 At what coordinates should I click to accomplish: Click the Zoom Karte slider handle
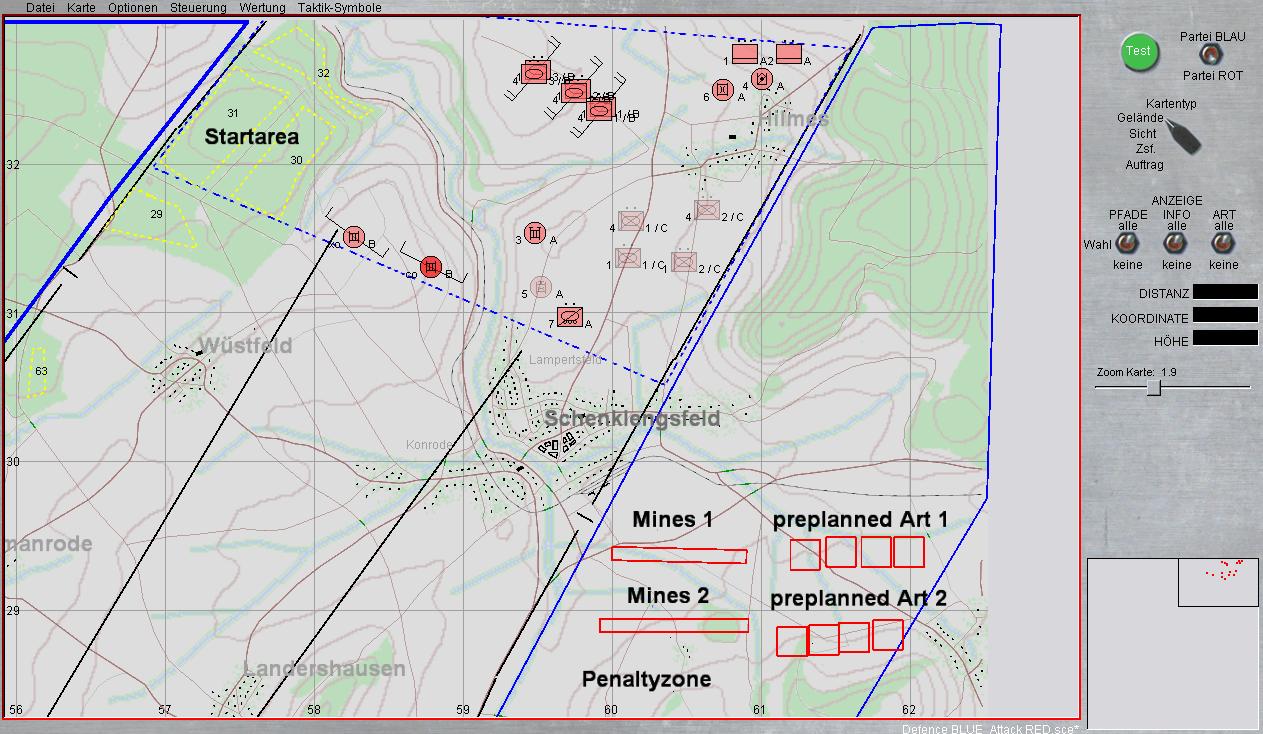click(1154, 387)
